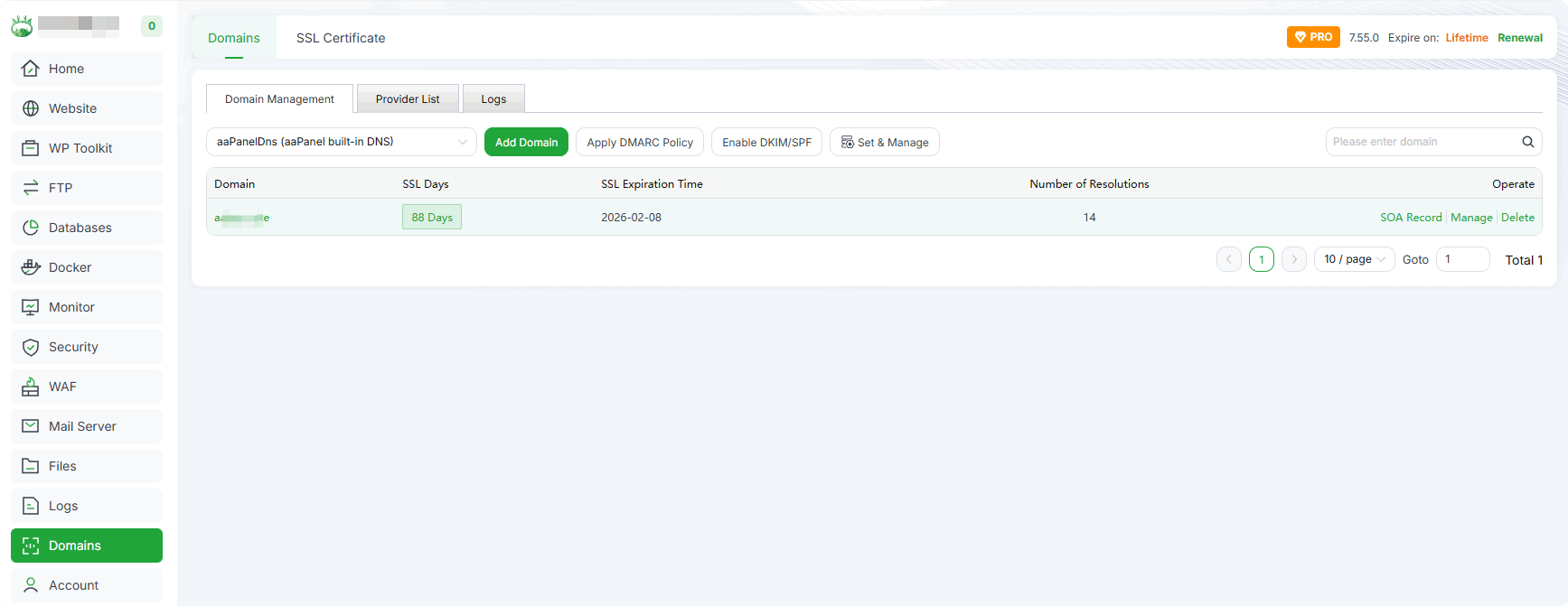Click the Databases icon in sidebar

tap(31, 228)
